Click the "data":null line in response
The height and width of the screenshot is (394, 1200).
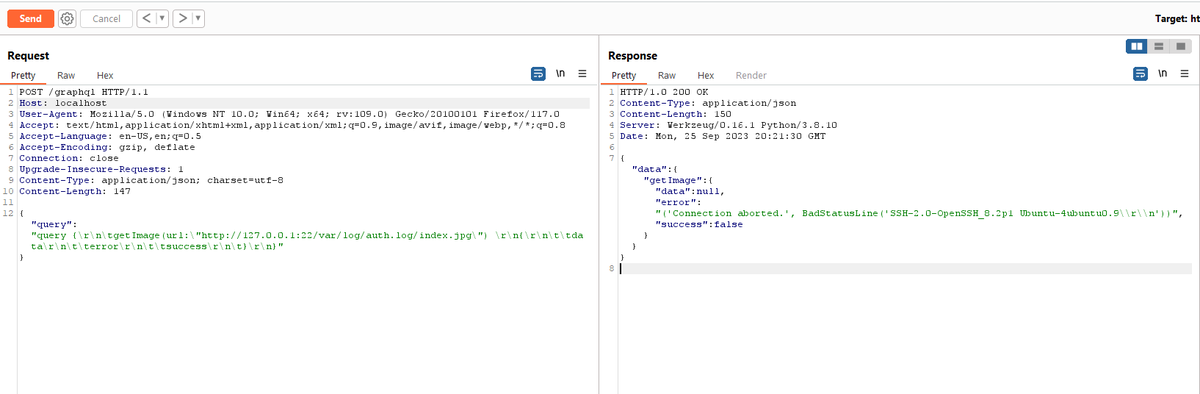coord(689,191)
